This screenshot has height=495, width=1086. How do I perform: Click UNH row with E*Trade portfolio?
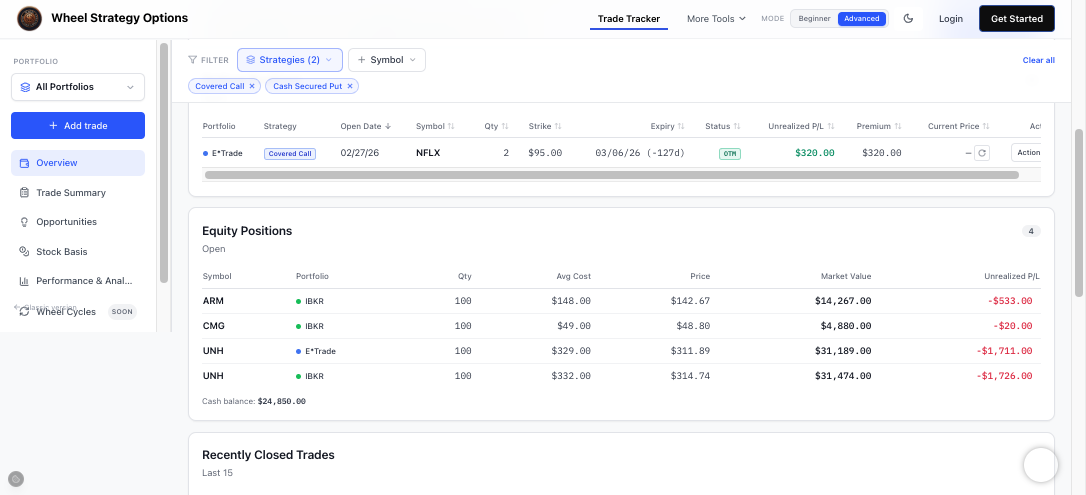pyautogui.click(x=621, y=351)
